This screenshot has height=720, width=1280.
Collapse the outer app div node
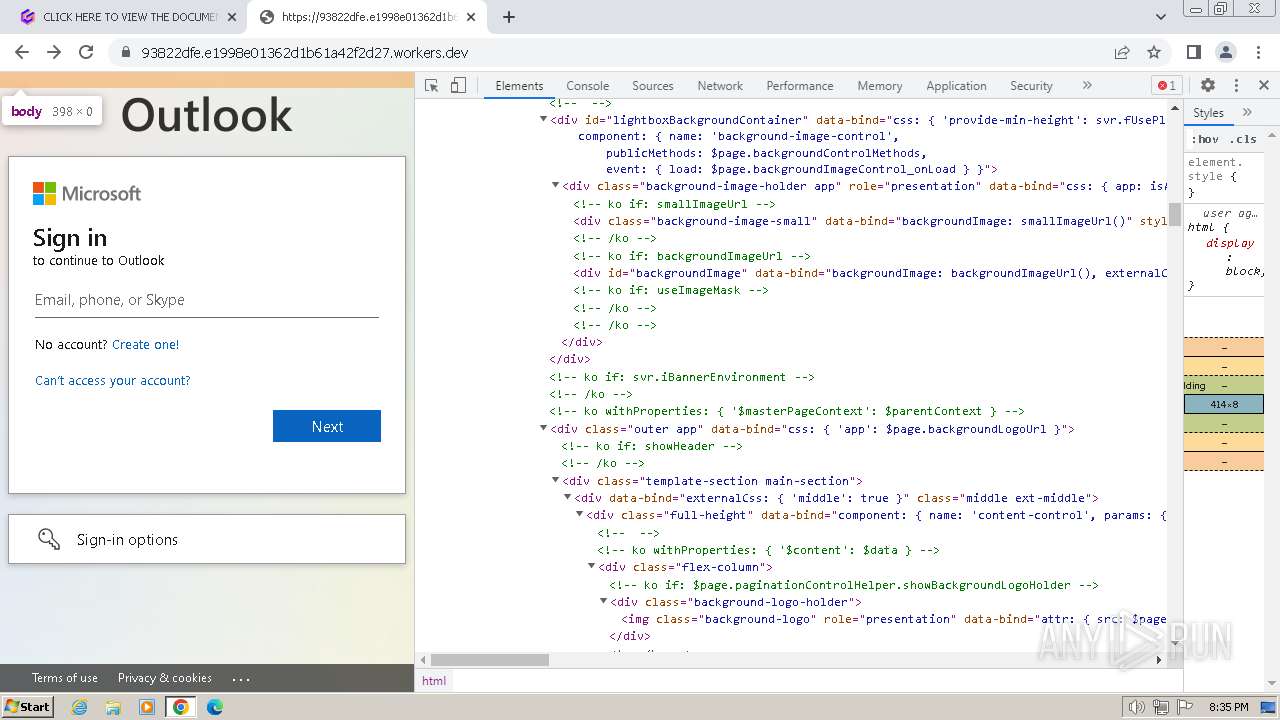coord(543,428)
